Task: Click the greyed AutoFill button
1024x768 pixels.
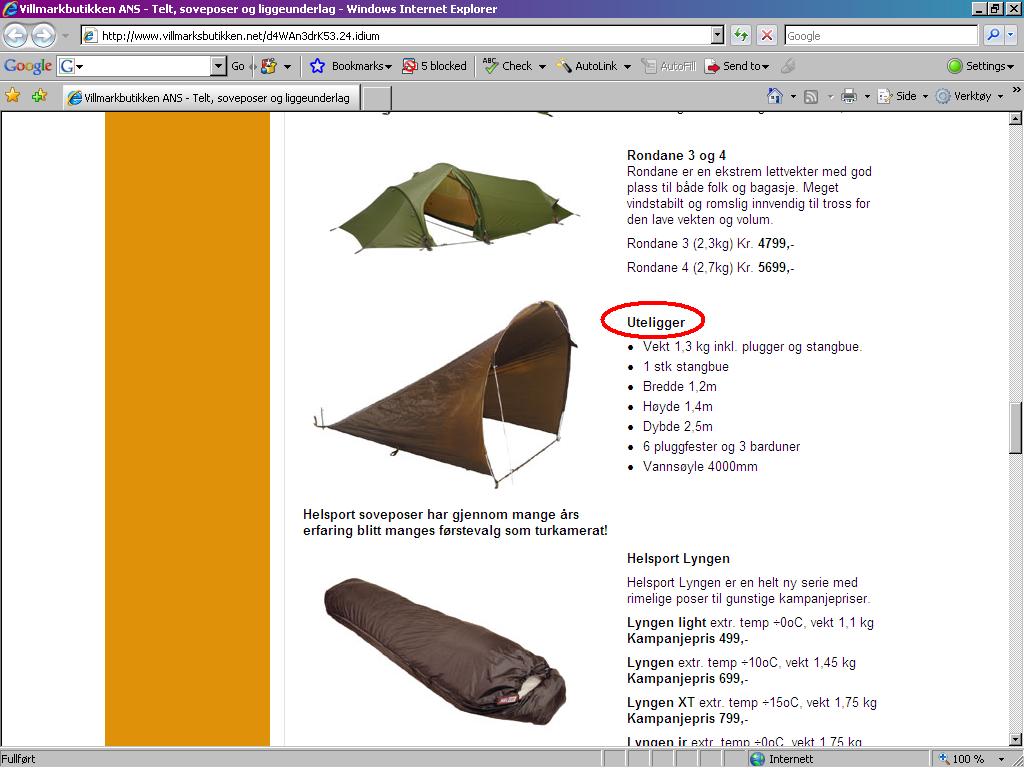Action: pyautogui.click(x=668, y=66)
